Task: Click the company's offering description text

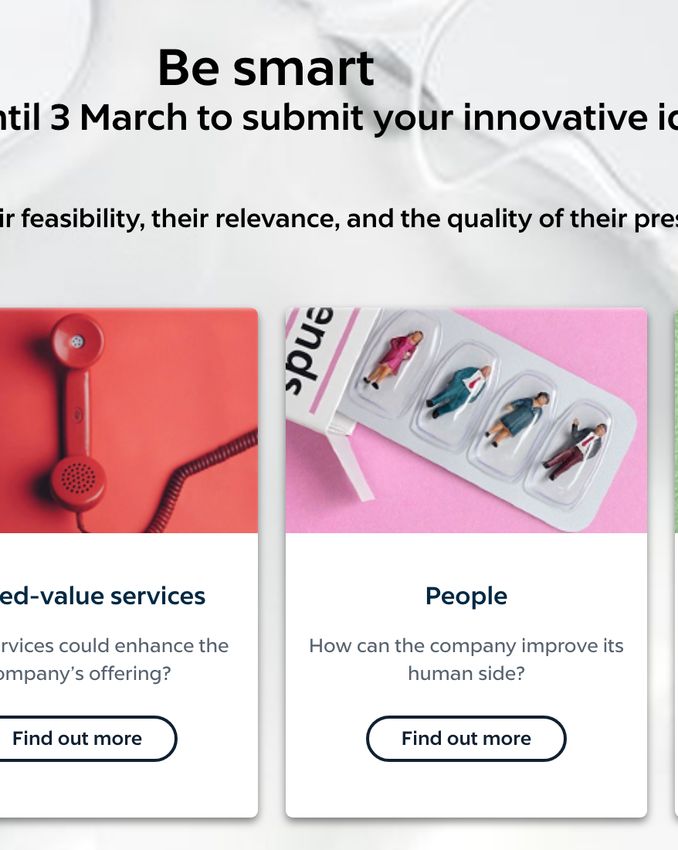Action: coord(114,659)
